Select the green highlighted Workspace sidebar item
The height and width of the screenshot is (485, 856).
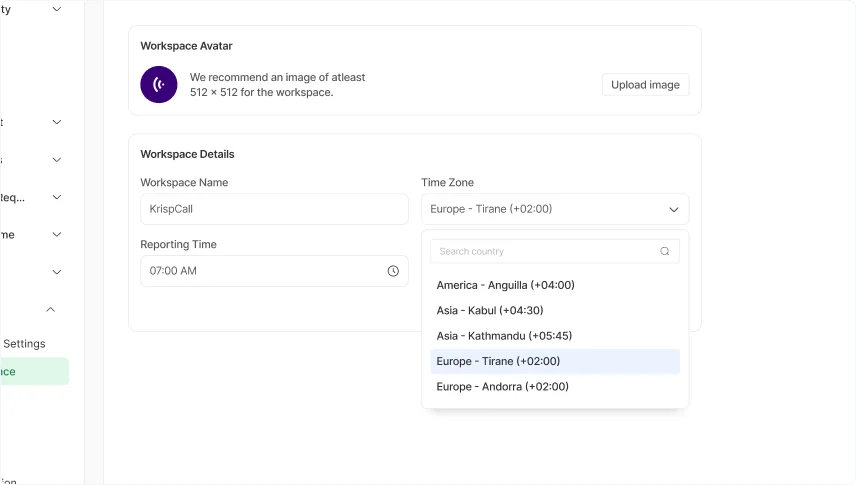[30, 372]
